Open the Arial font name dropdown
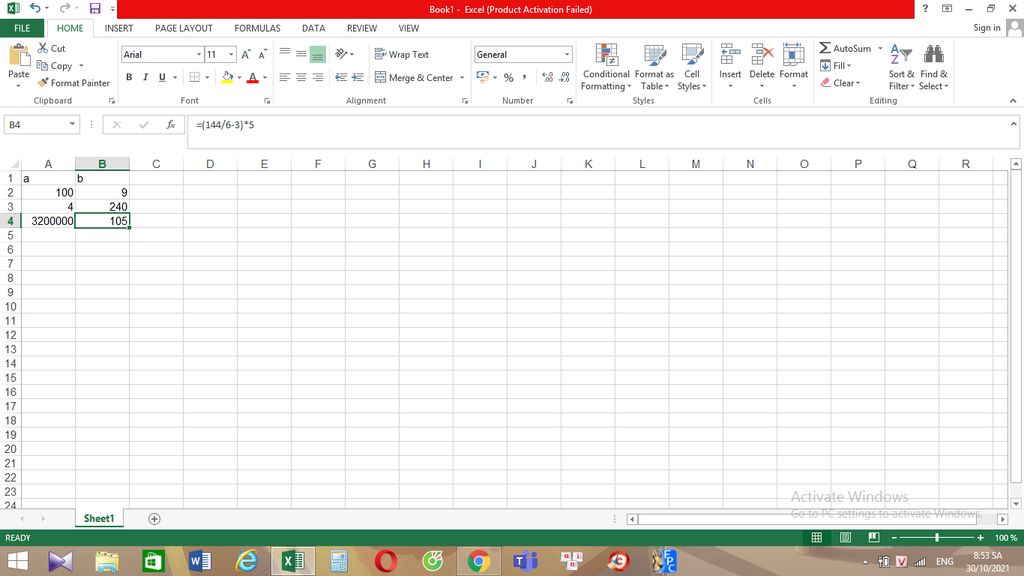 click(199, 55)
